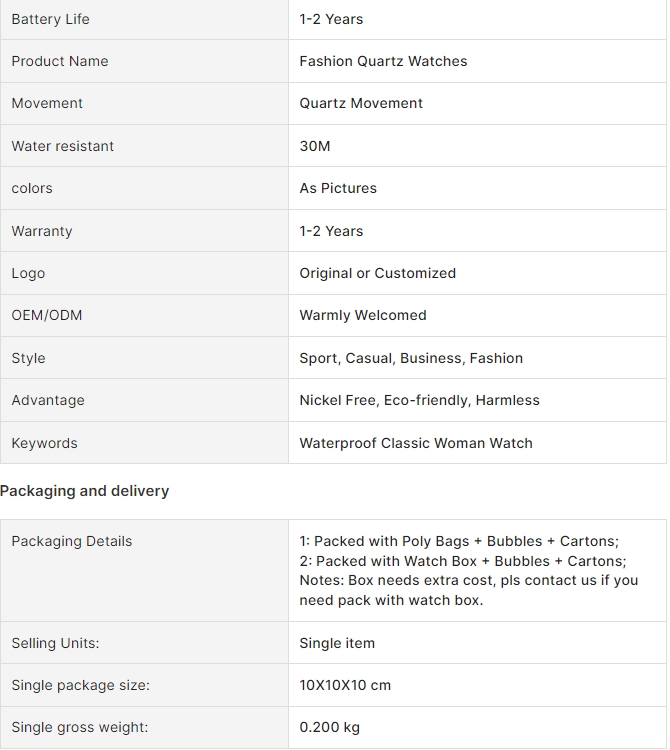
Task: Select the Sport, Casual, Business, Fashion text
Action: point(411,358)
